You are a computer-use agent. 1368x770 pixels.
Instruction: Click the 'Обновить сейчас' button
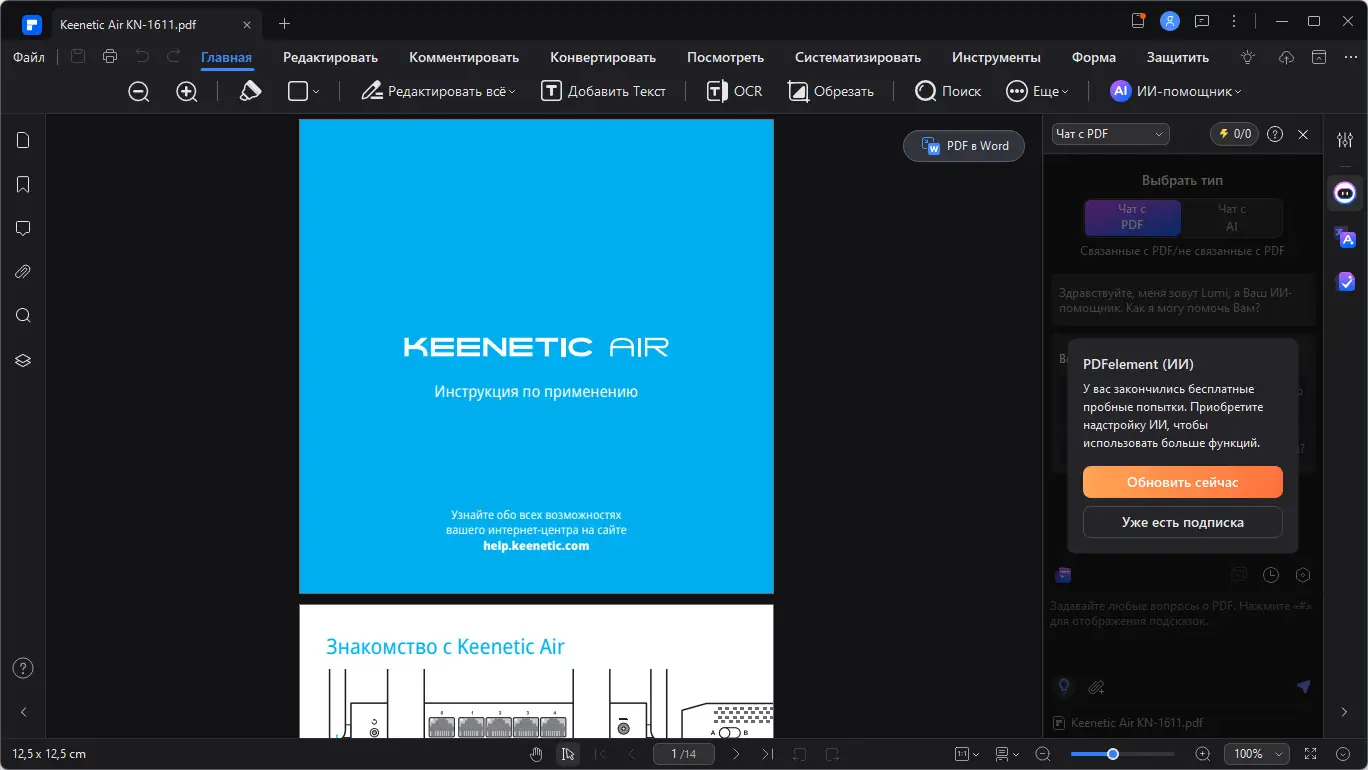tap(1183, 482)
